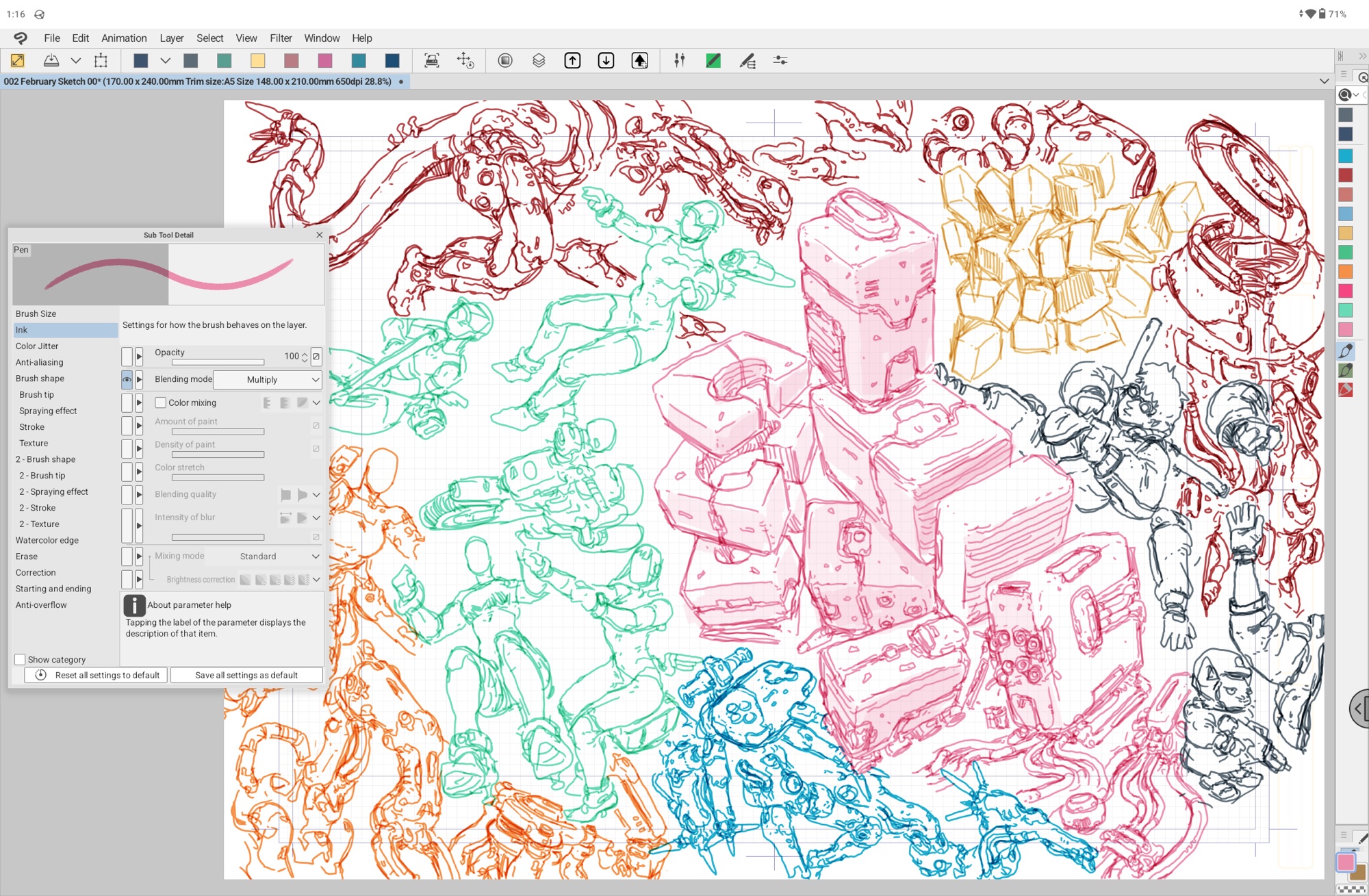Click the move with clock toolbar icon
The height and width of the screenshot is (896, 1369).
pos(465,61)
